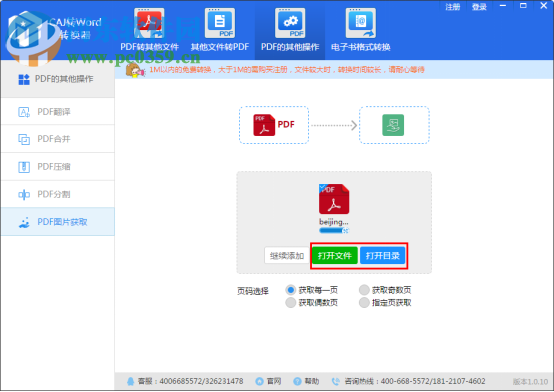Switch to PDF合并 in sidebar

pos(58,139)
